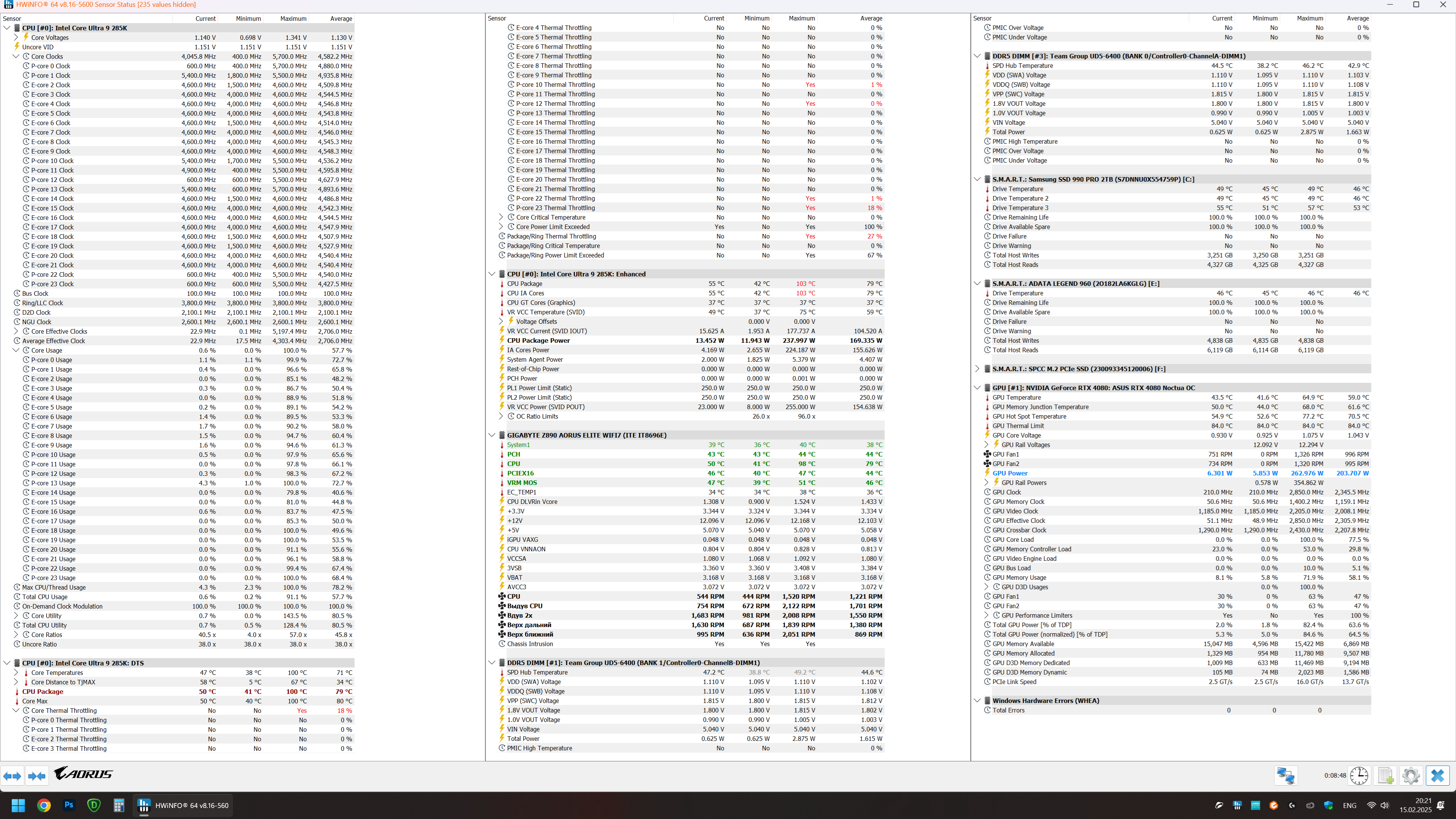Expand OC Ratio Limits entry
Viewport: 1456px width, 819px height.
click(501, 417)
